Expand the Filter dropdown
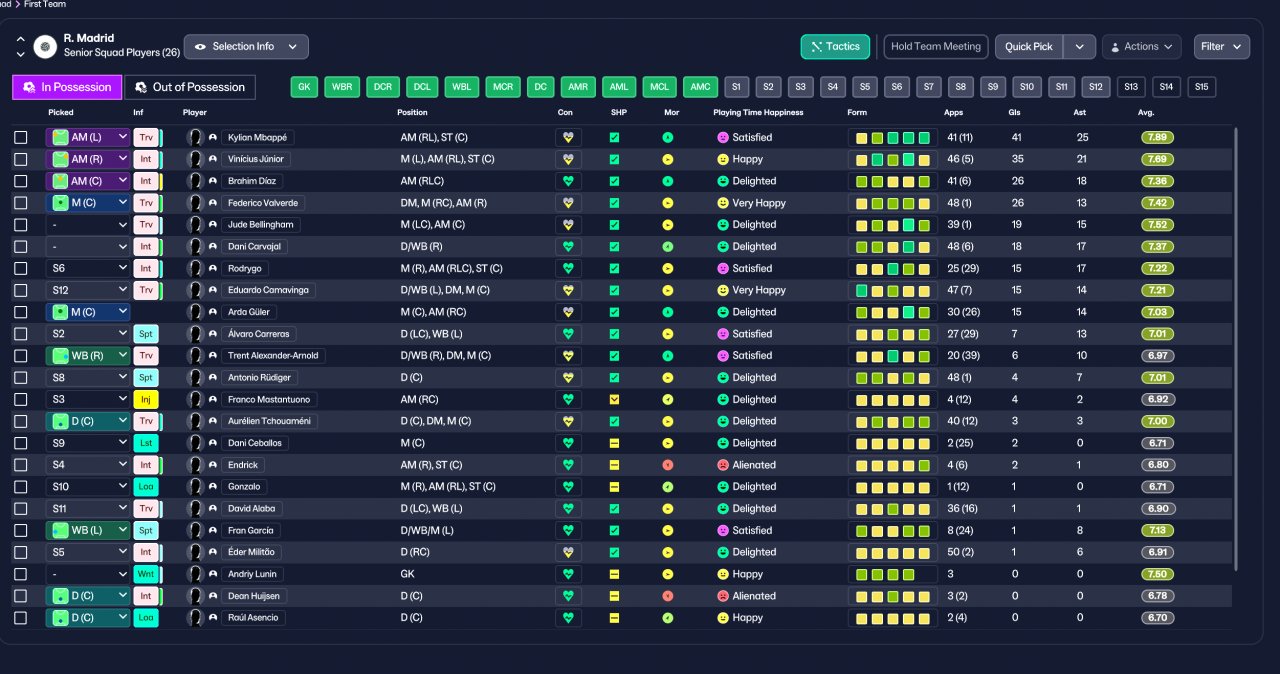The width and height of the screenshot is (1280, 674). click(x=1222, y=47)
